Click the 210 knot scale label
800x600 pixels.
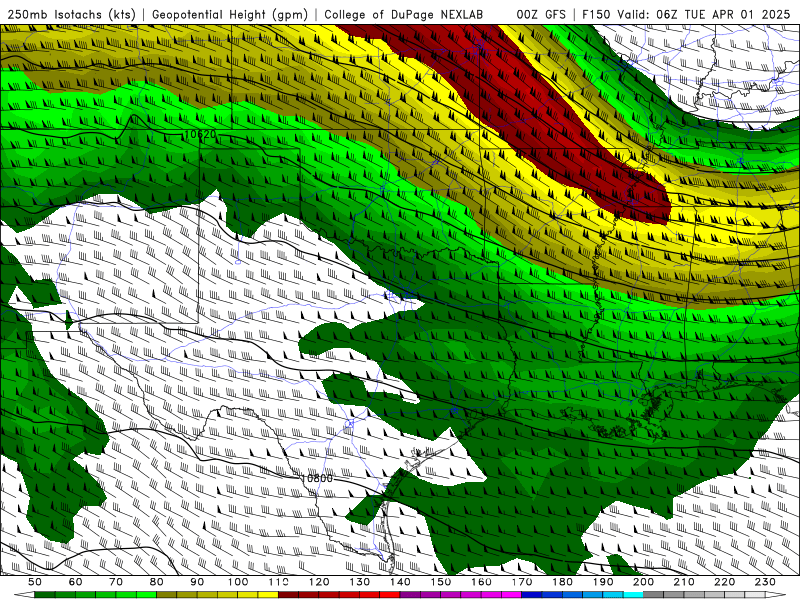click(x=684, y=582)
